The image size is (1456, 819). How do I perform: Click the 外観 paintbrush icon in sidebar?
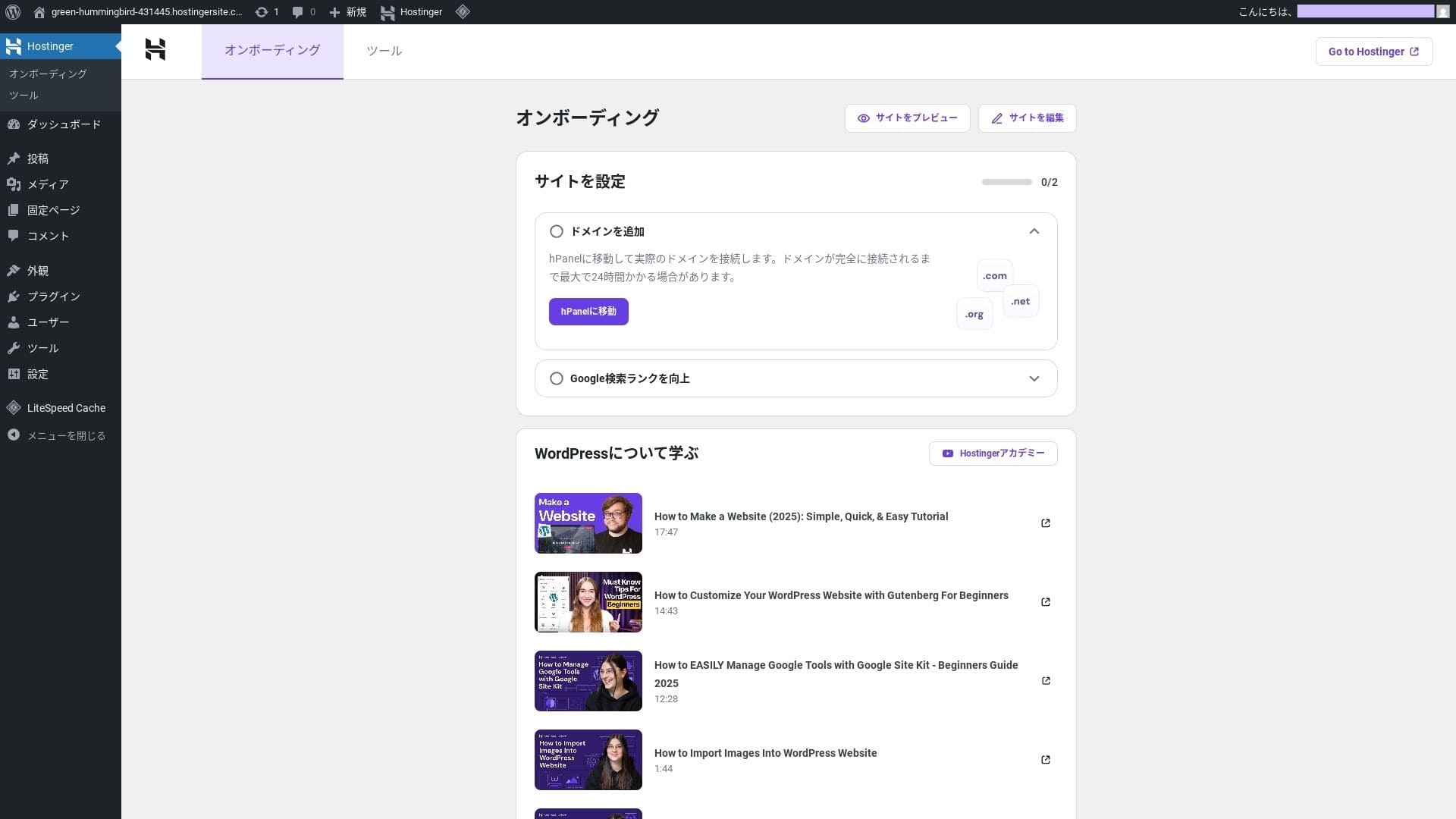pos(14,271)
